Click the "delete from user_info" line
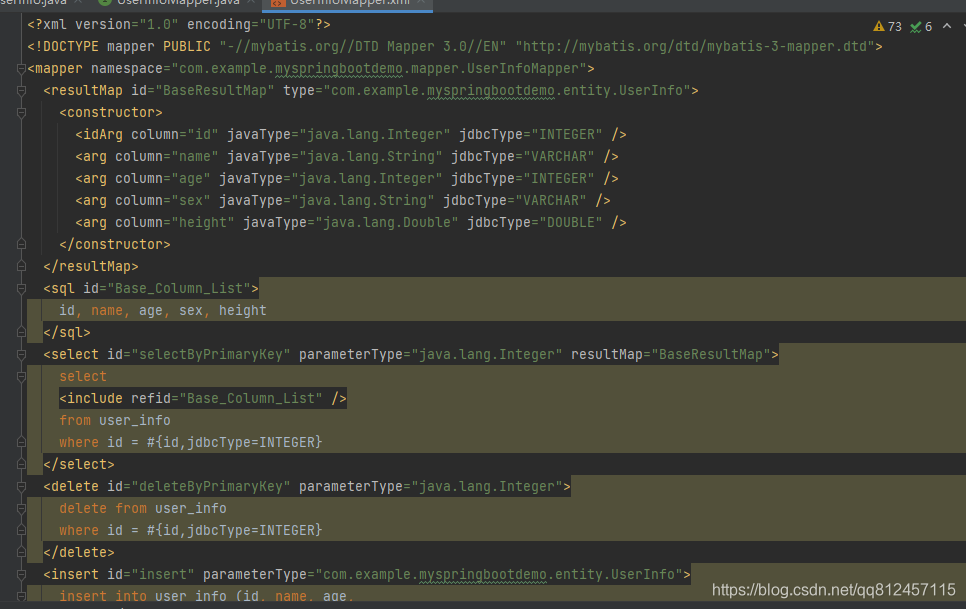The height and width of the screenshot is (609, 966). tap(142, 509)
